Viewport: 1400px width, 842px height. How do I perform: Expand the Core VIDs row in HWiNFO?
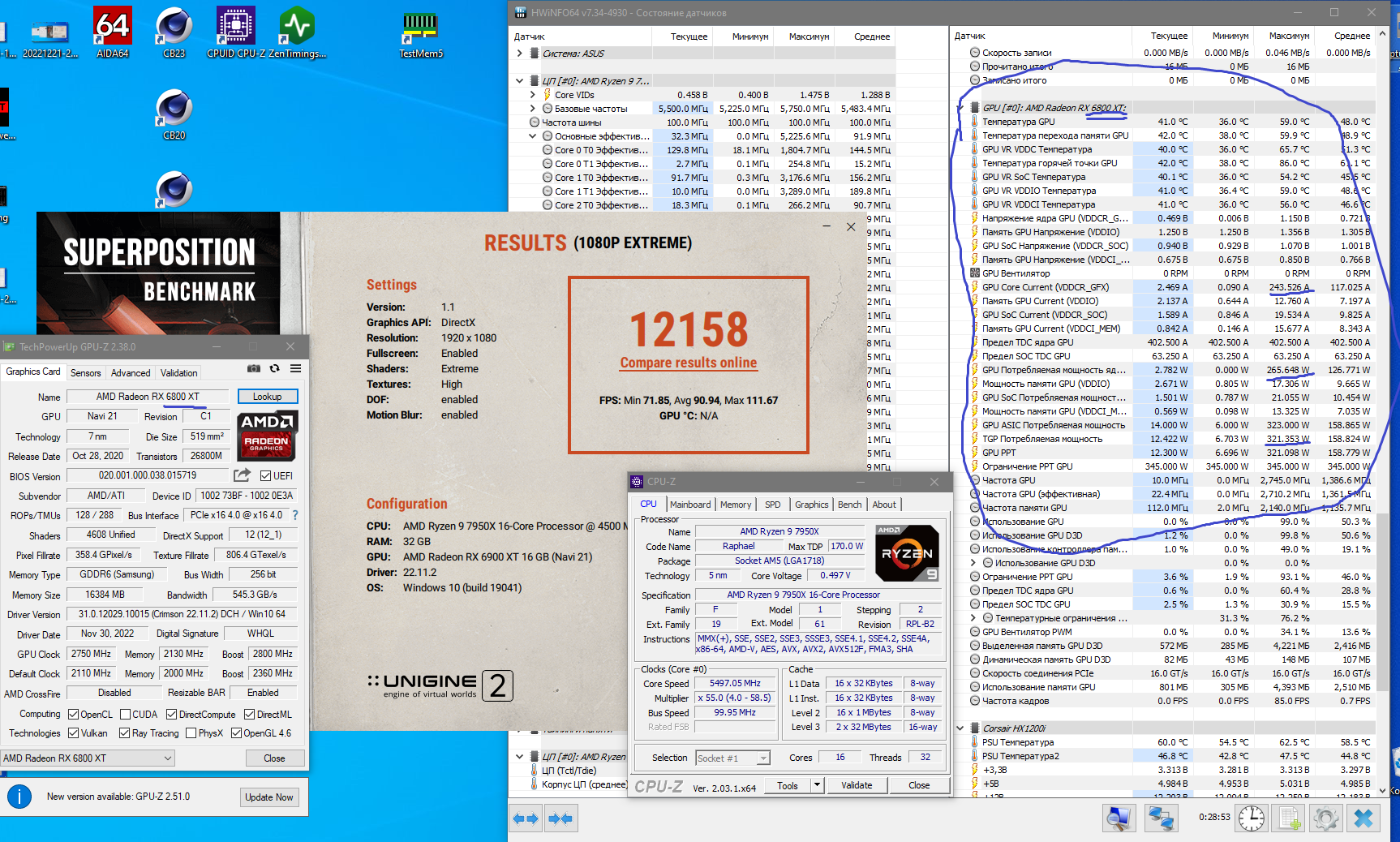533,95
